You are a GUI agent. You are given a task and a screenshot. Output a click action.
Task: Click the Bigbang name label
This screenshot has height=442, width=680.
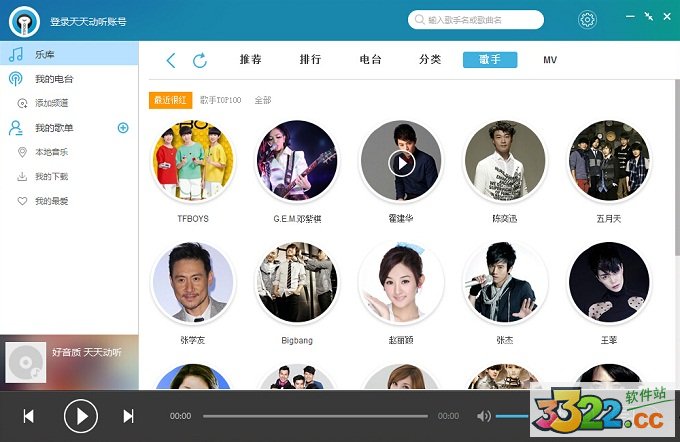click(x=297, y=341)
